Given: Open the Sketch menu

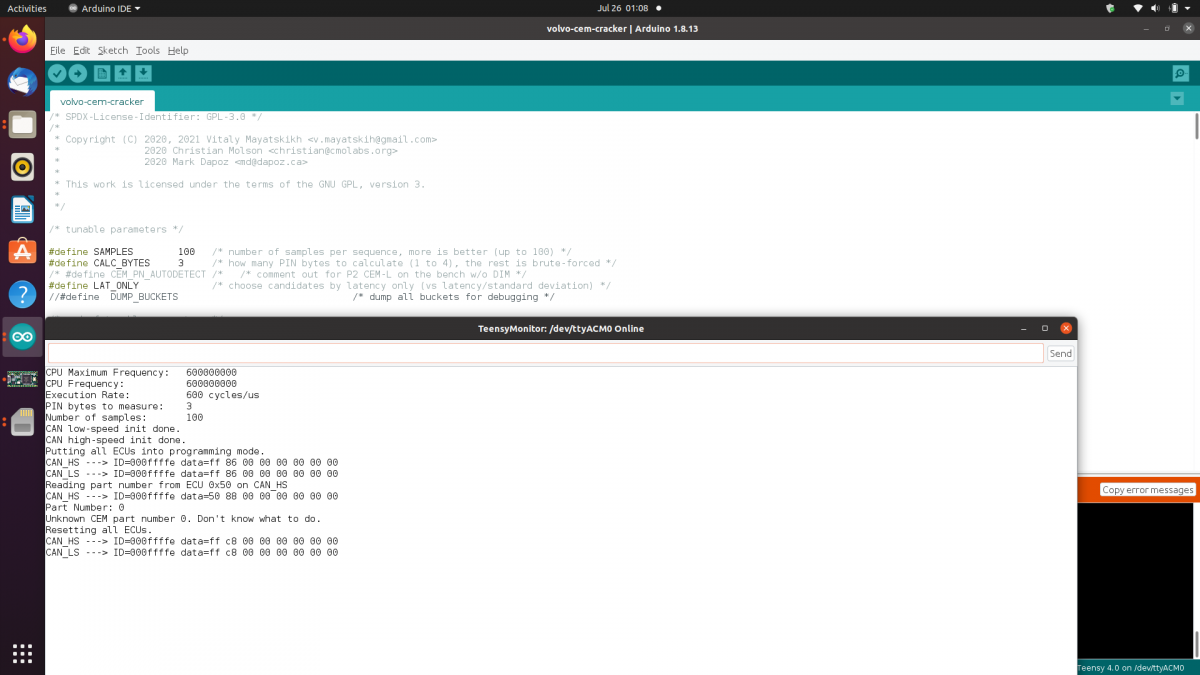Looking at the screenshot, I should (112, 50).
